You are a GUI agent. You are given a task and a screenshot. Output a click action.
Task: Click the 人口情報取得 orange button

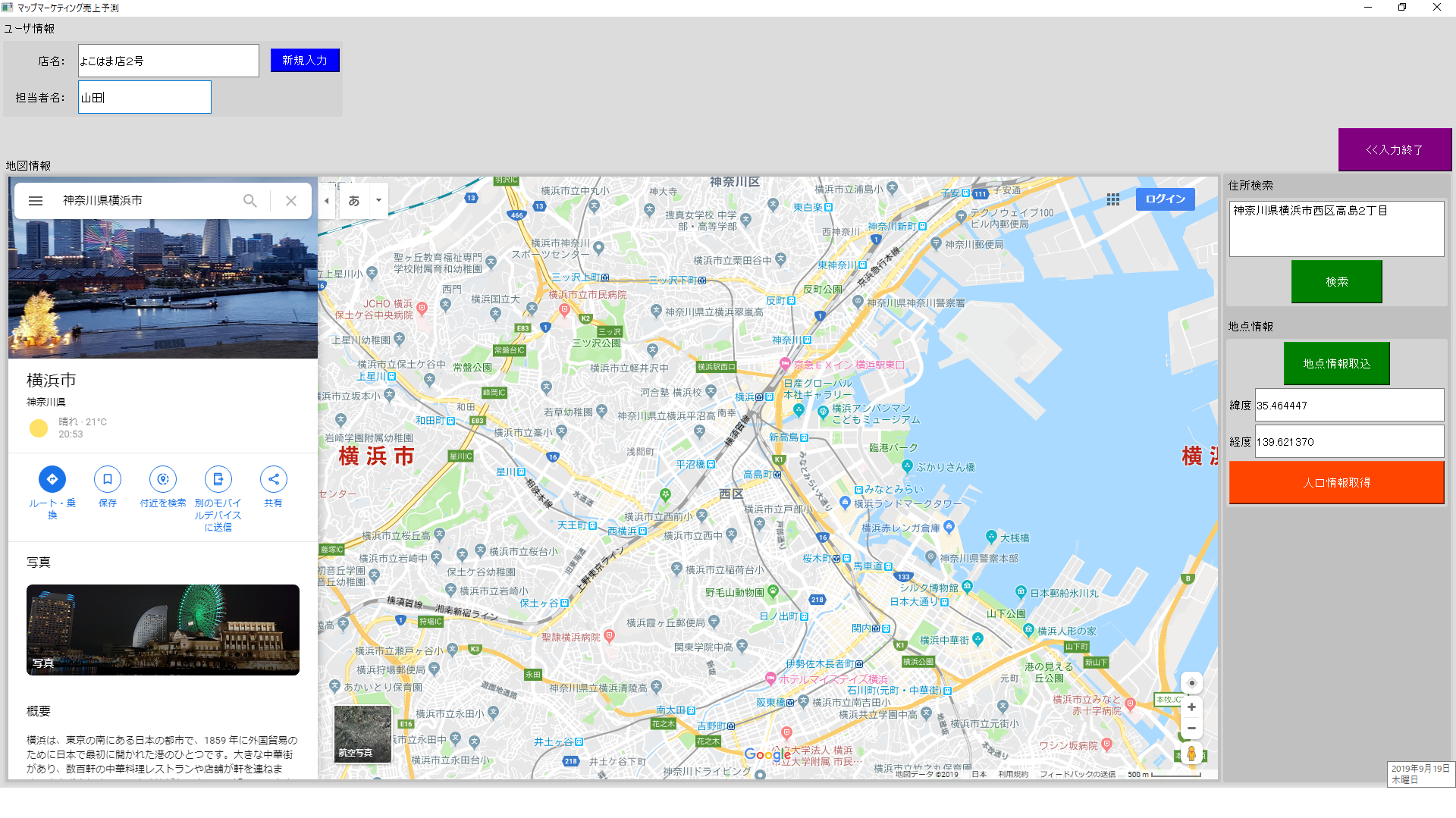1337,483
